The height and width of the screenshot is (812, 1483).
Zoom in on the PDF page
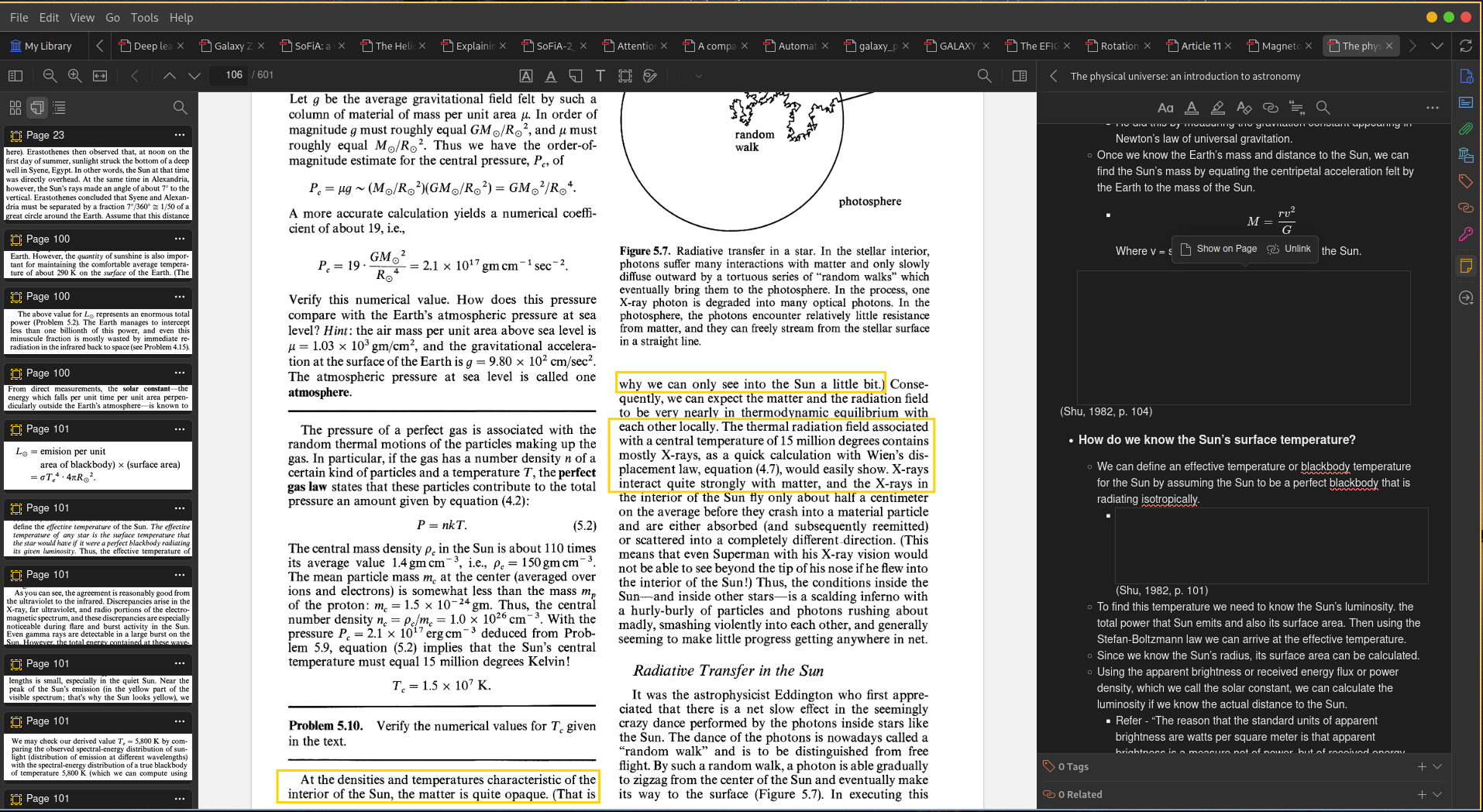(x=75, y=75)
